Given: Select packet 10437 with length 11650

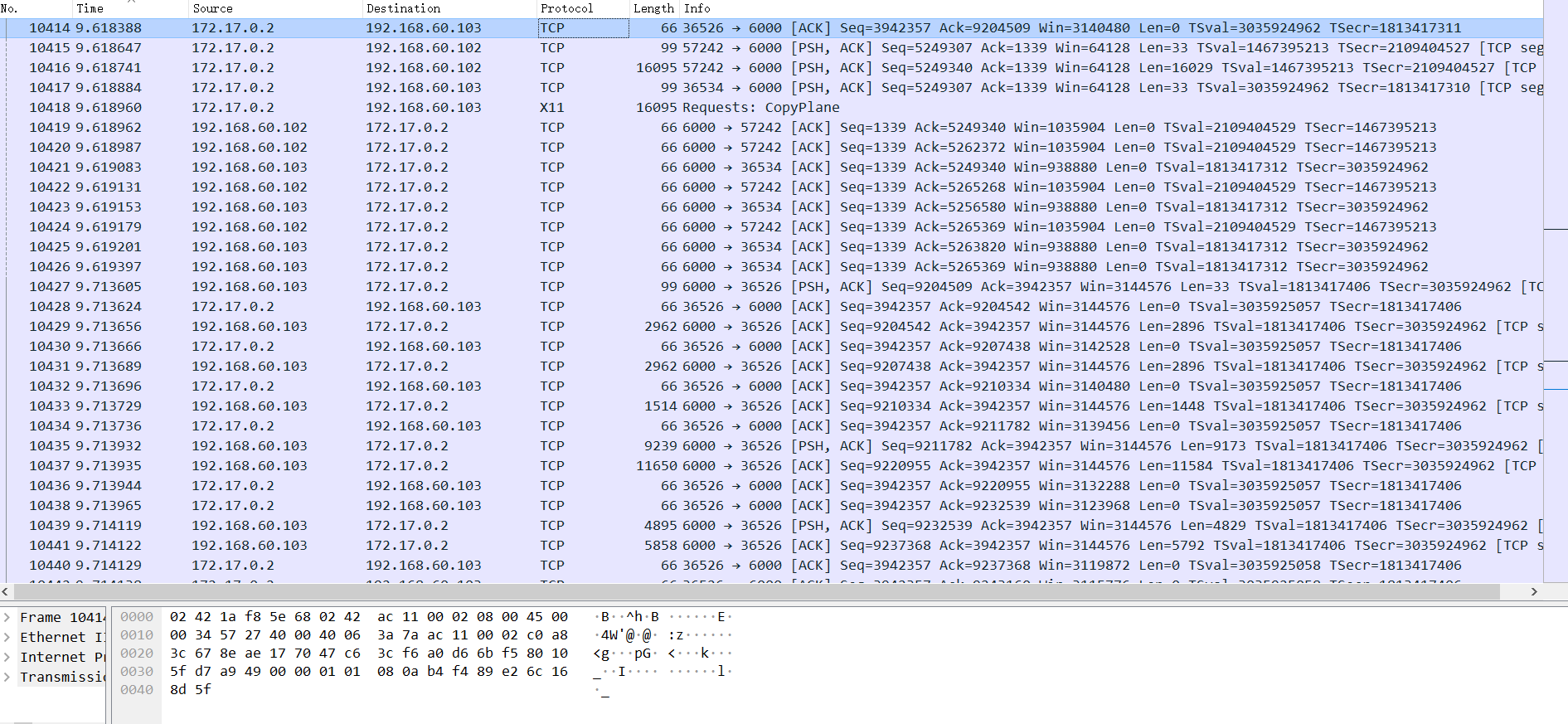Looking at the screenshot, I should click(x=771, y=466).
